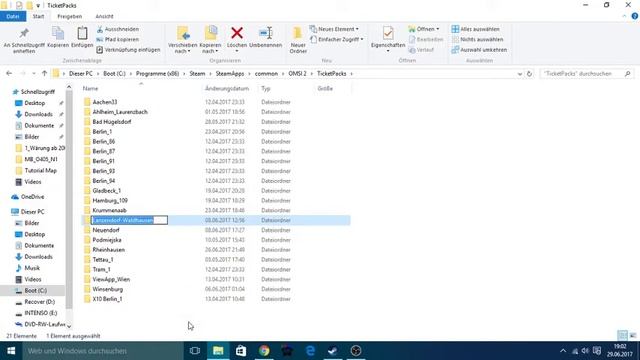This screenshot has height=360, width=640.
Task: Open Musik in navigation pane
Action: [x=32, y=268]
